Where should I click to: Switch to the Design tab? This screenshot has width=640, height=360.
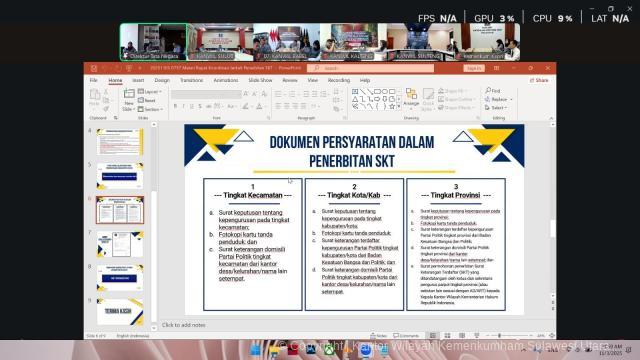(162, 80)
